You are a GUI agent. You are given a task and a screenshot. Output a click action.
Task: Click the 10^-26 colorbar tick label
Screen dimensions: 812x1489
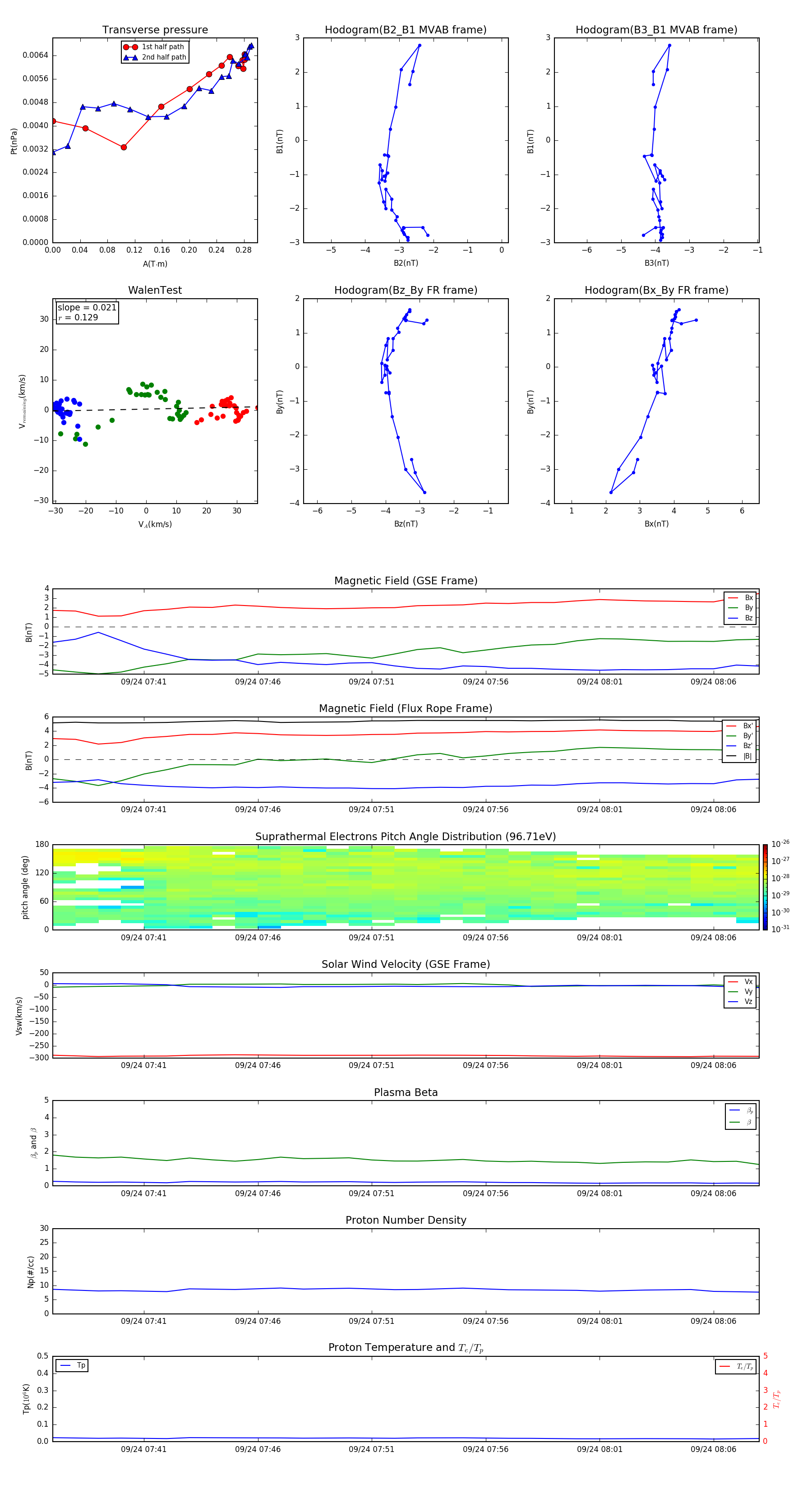pyautogui.click(x=780, y=844)
